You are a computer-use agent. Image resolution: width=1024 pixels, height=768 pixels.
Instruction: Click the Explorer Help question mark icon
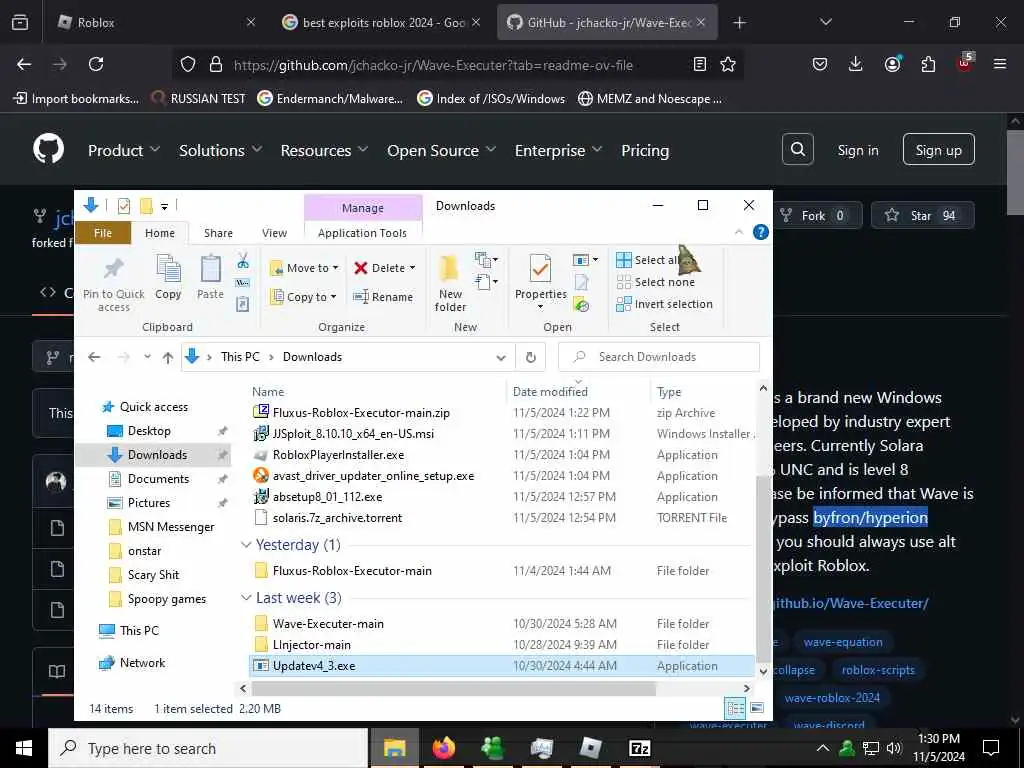760,232
